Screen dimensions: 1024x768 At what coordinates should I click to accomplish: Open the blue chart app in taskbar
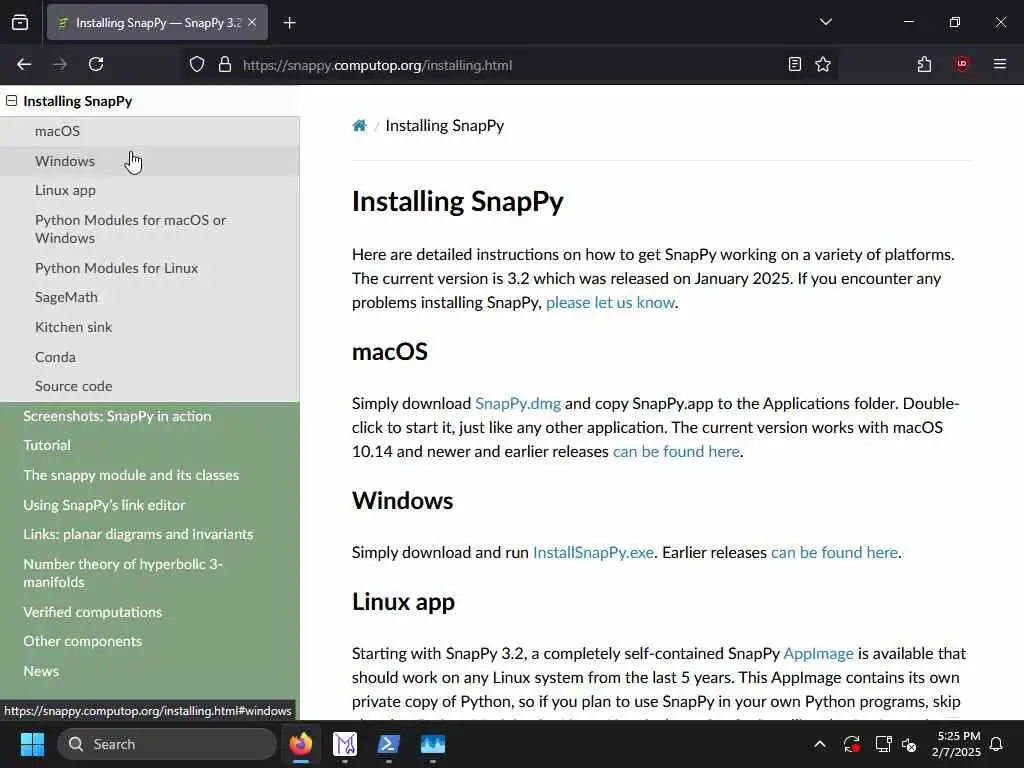(x=432, y=744)
